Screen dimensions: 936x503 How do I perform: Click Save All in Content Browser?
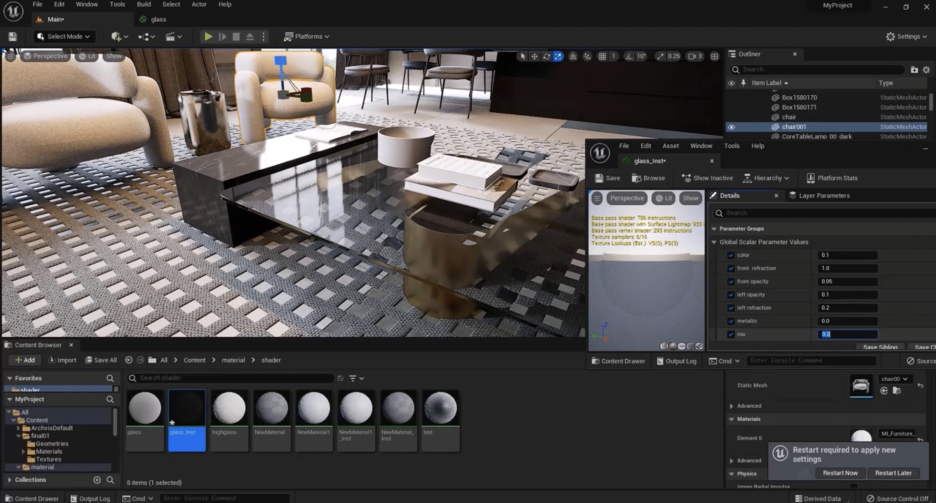click(x=101, y=360)
